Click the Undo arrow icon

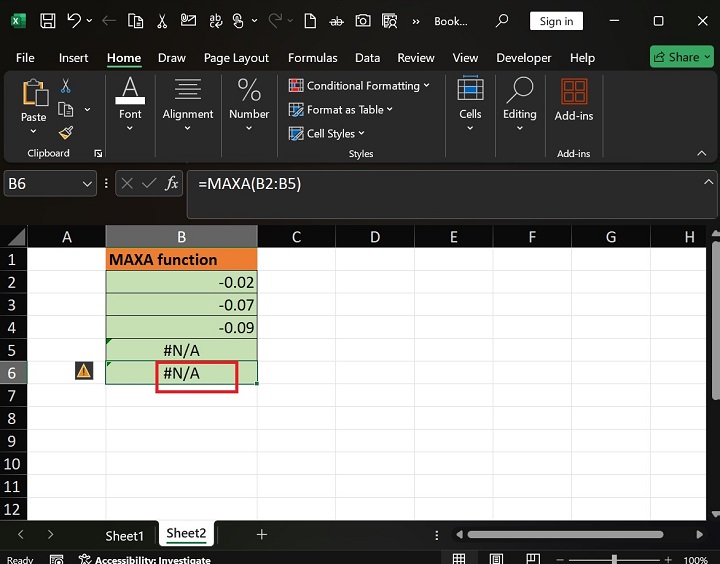[74, 21]
